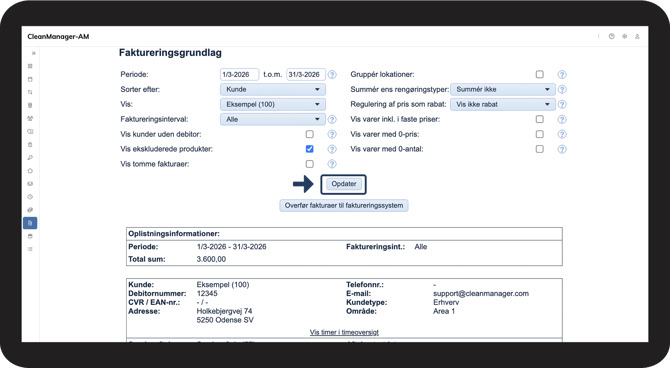Viewport: 670px width, 368px height.
Task: Click the Total sum value 3.600,00
Action: (x=211, y=259)
